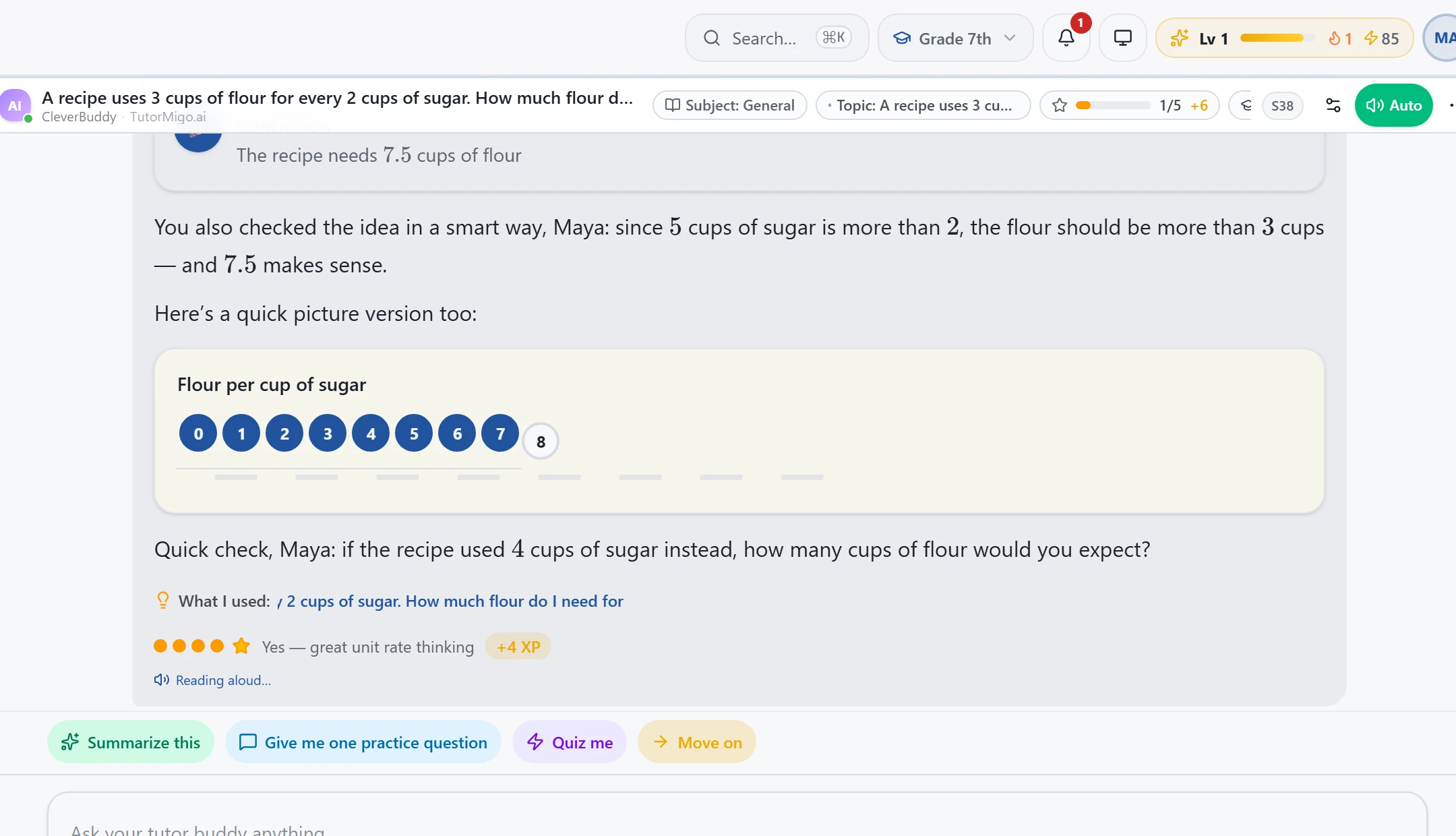1456x836 pixels.
Task: Focus the Ask your tutor buddy input
Action: [x=737, y=816]
